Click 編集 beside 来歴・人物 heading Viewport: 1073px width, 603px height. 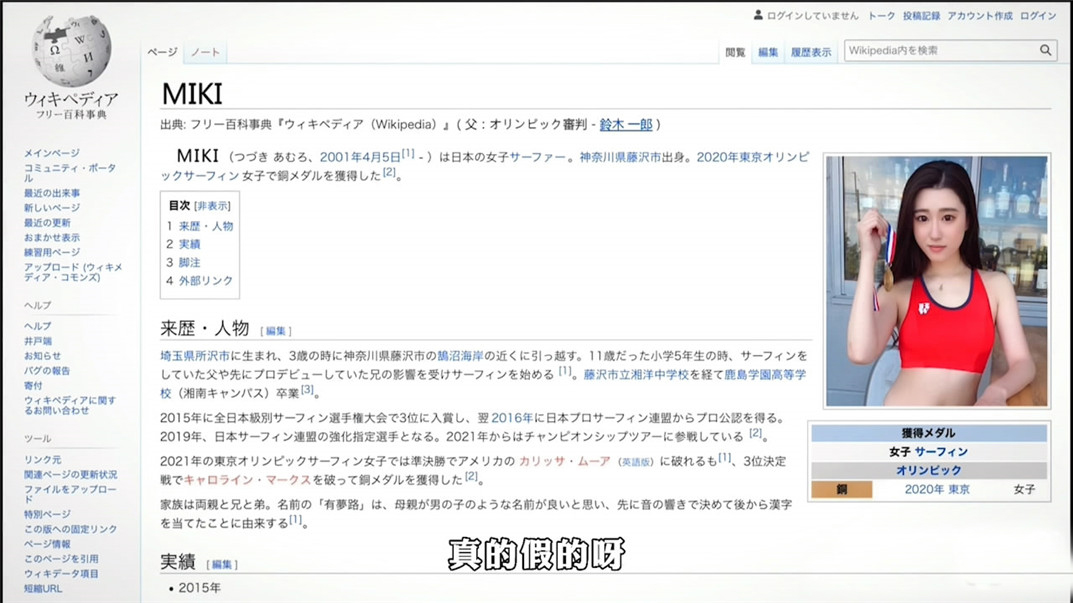pyautogui.click(x=275, y=331)
